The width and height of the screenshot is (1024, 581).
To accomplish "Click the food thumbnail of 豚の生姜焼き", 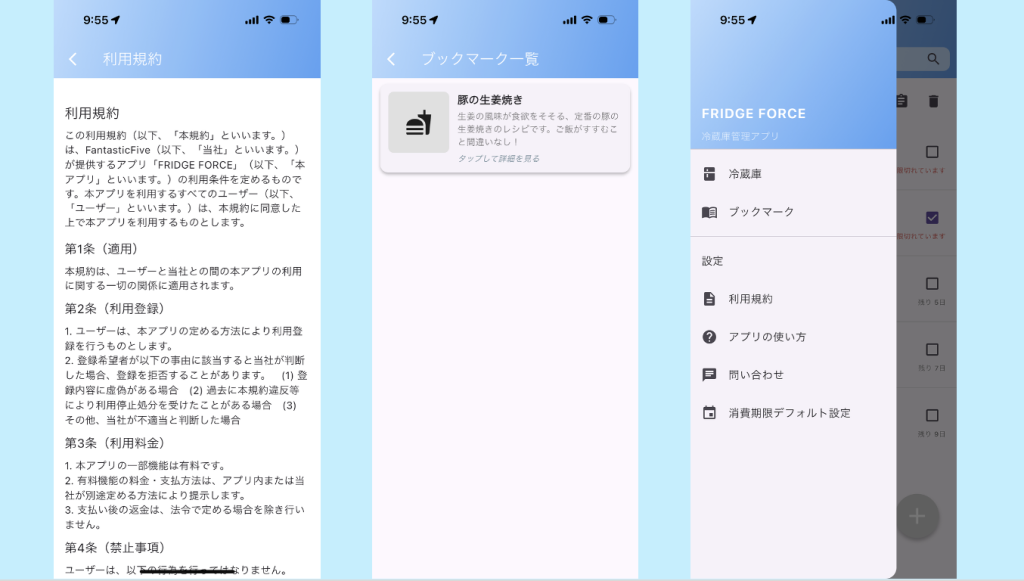I will pos(418,123).
